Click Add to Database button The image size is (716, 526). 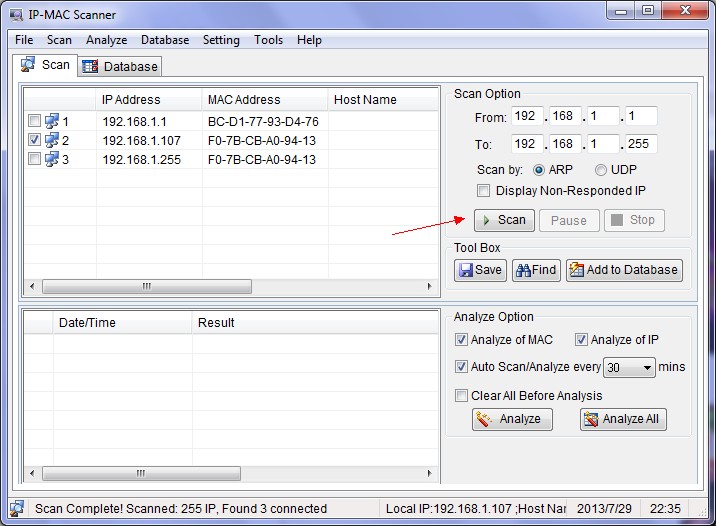point(624,270)
